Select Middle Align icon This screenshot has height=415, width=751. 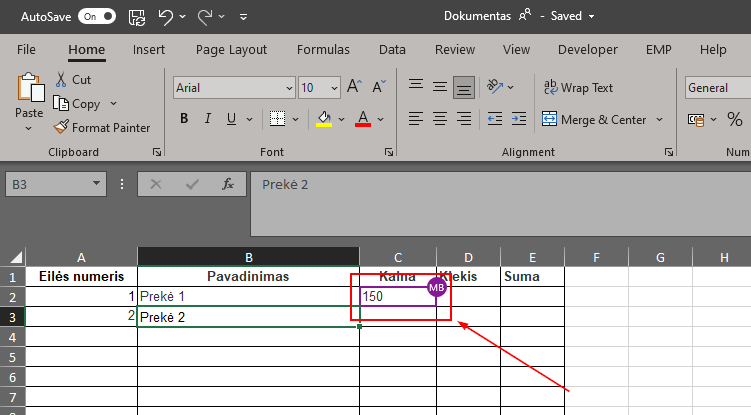440,87
